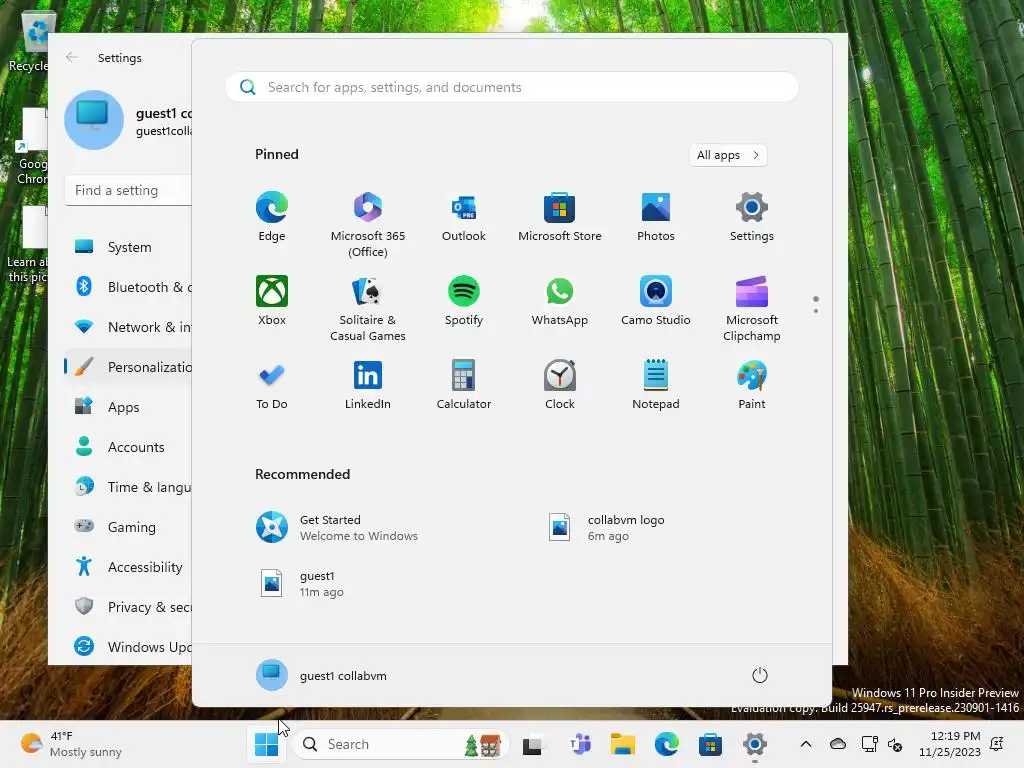
Task: Open Settings from the pinned apps grid
Action: point(752,217)
